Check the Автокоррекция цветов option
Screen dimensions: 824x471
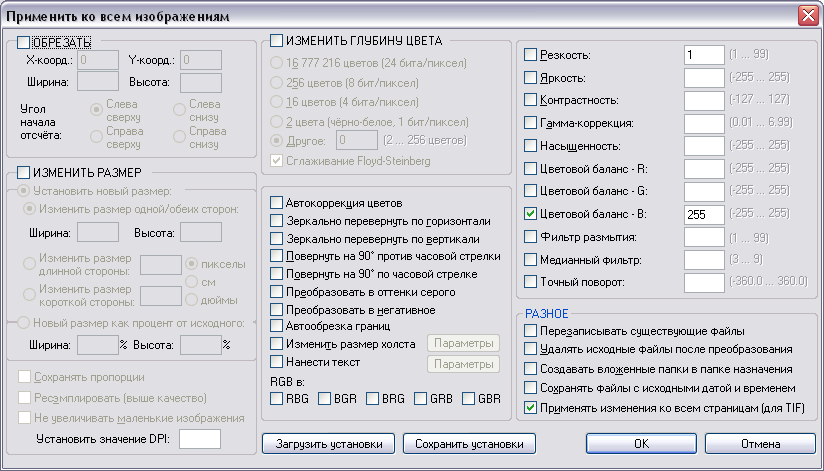(x=277, y=202)
